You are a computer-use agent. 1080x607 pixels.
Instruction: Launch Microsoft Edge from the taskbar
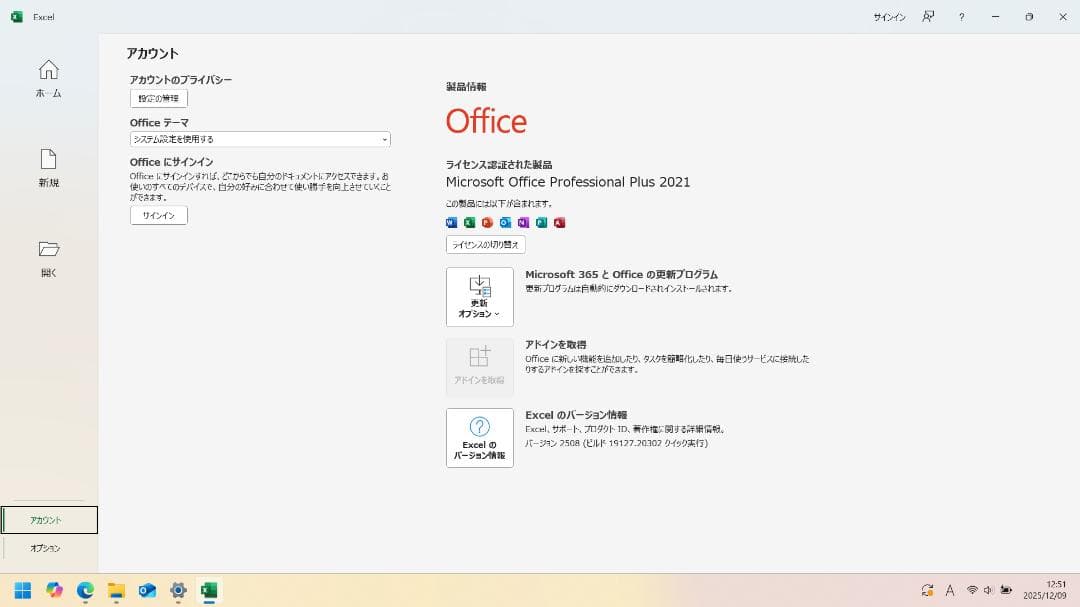point(85,590)
